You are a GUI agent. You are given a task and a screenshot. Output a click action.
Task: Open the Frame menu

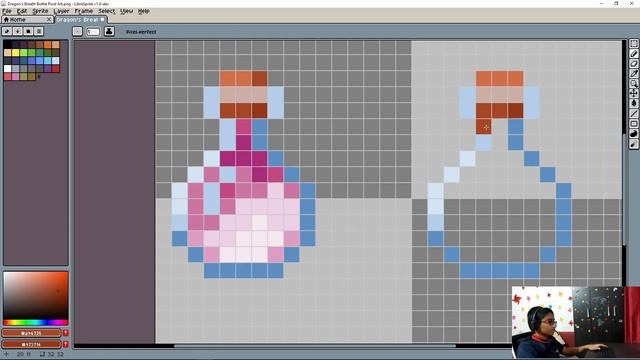click(x=84, y=11)
